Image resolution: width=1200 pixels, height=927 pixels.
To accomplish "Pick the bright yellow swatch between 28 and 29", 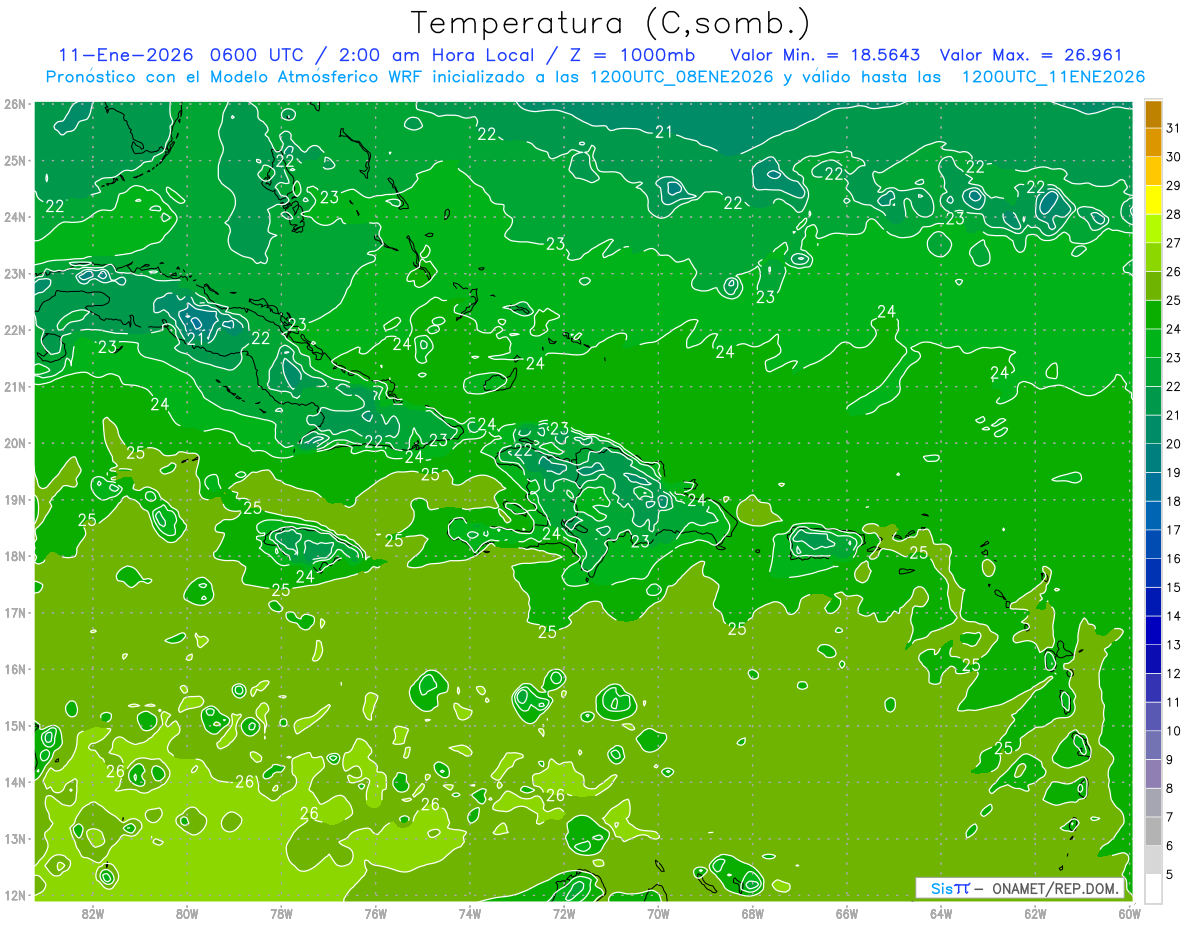I will click(x=1153, y=200).
